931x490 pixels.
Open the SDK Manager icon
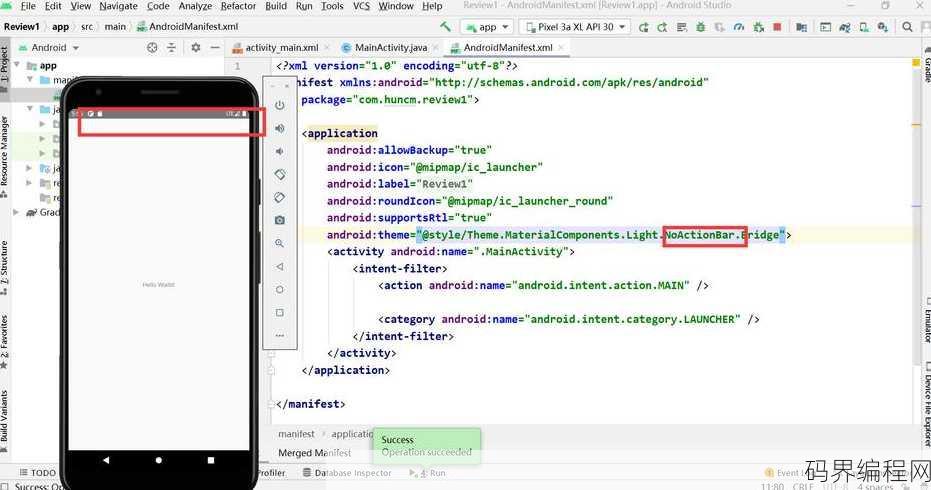tap(883, 27)
